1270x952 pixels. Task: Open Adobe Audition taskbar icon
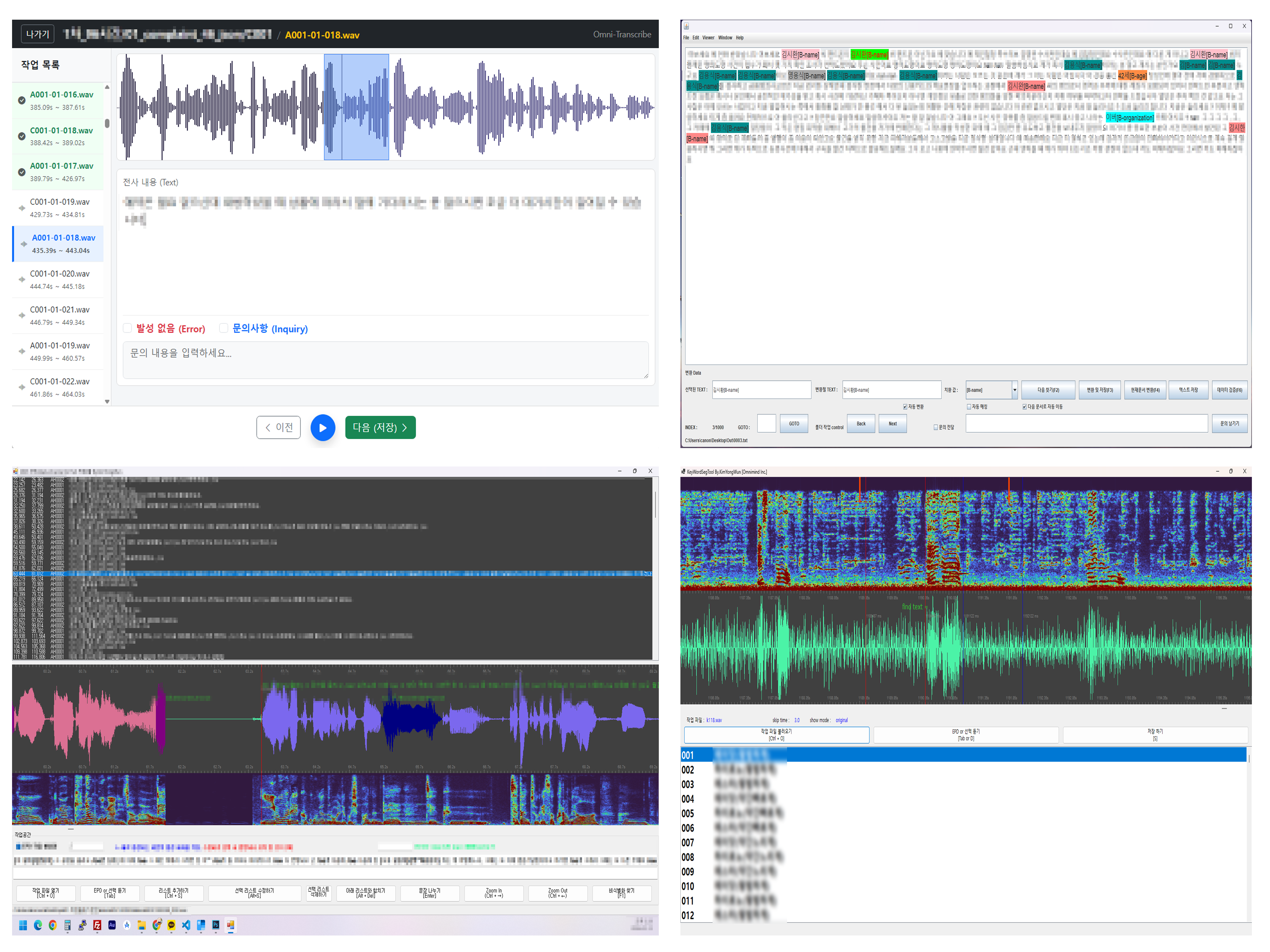pyautogui.click(x=112, y=924)
